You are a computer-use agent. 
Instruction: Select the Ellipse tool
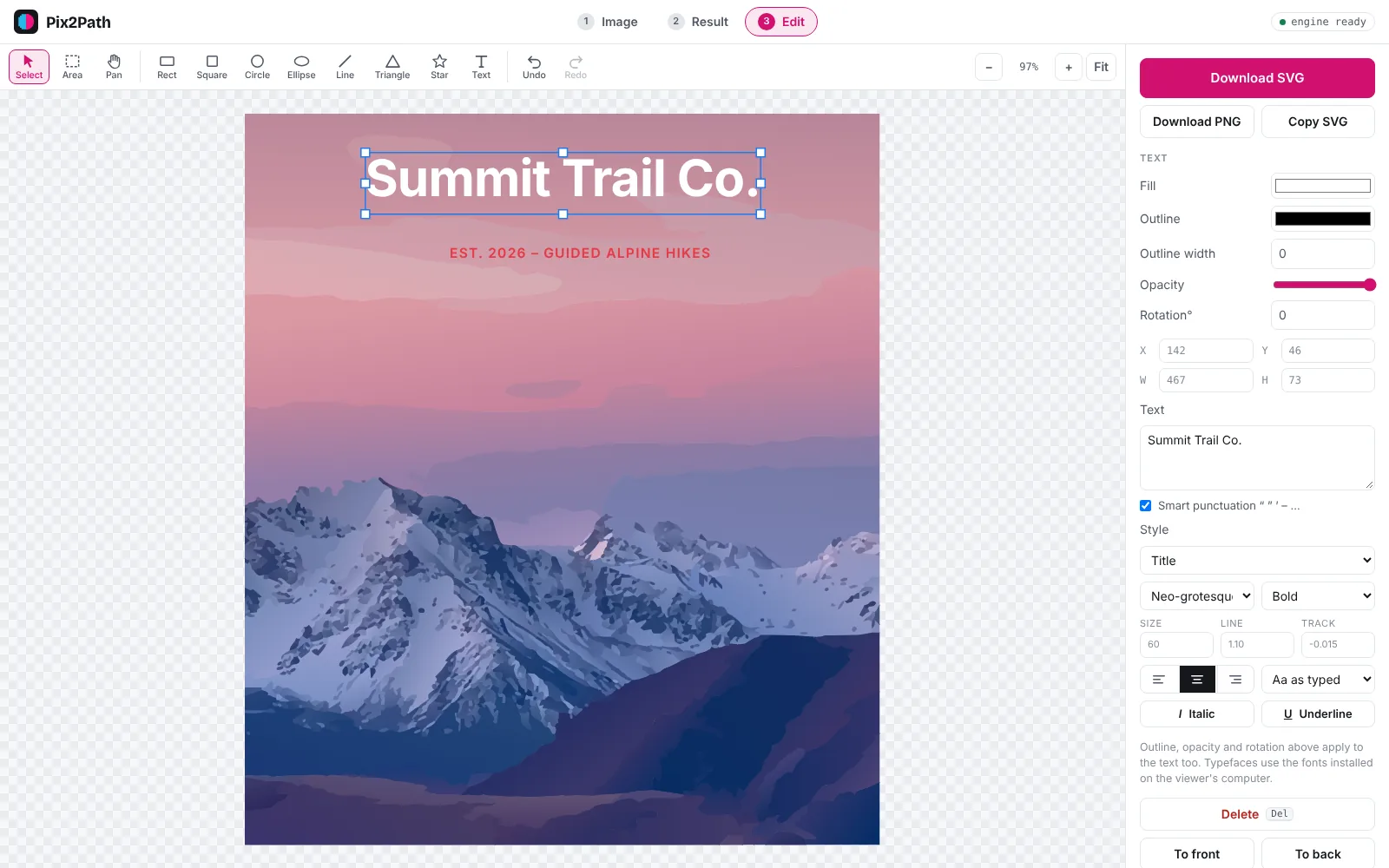click(301, 67)
